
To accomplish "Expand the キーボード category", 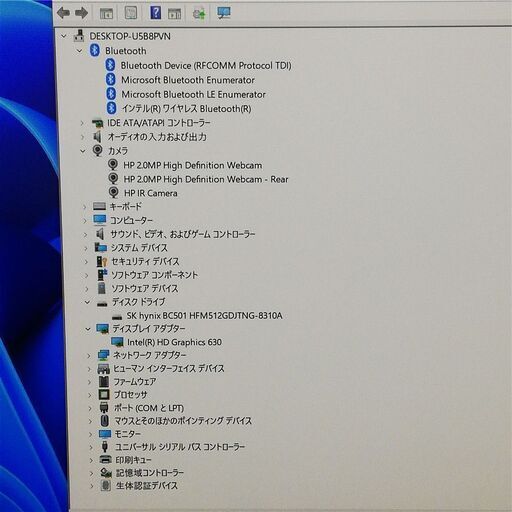I will click(x=85, y=207).
